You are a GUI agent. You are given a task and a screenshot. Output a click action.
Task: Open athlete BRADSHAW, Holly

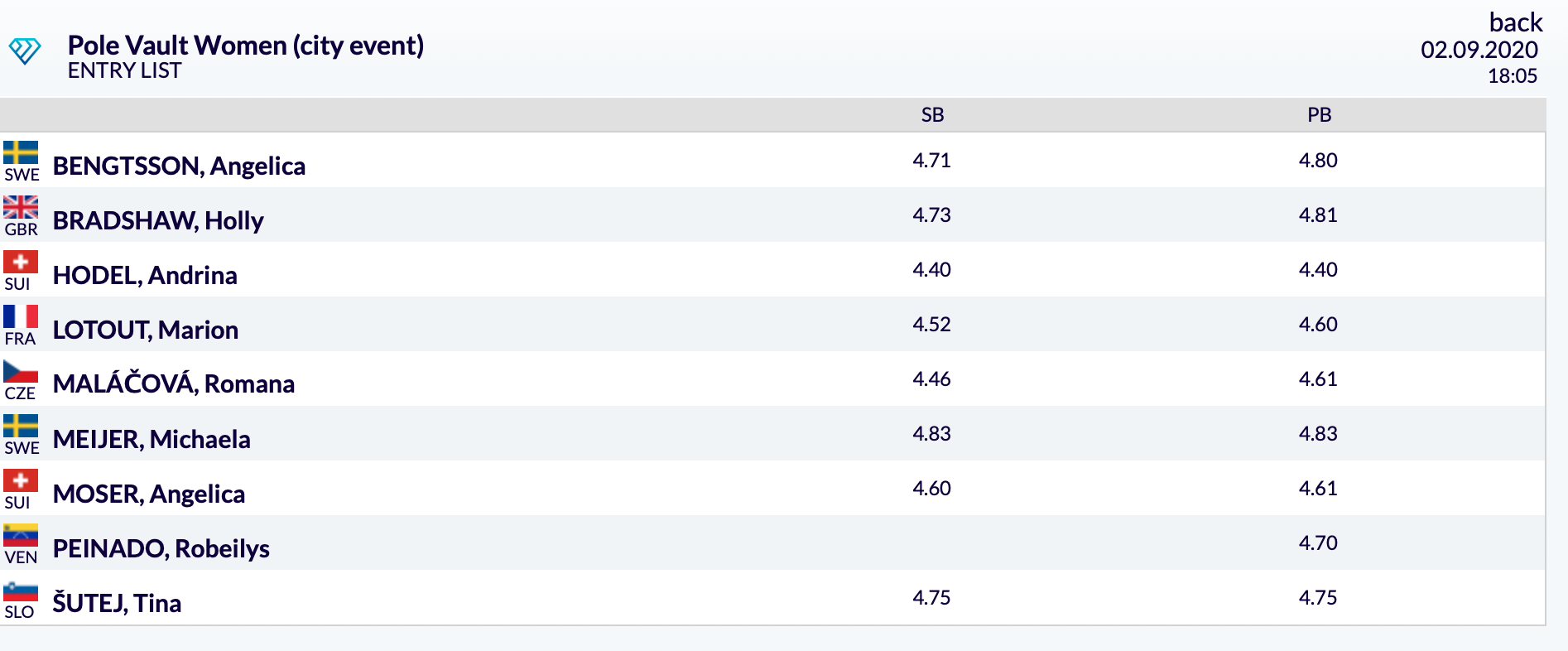pyautogui.click(x=158, y=220)
